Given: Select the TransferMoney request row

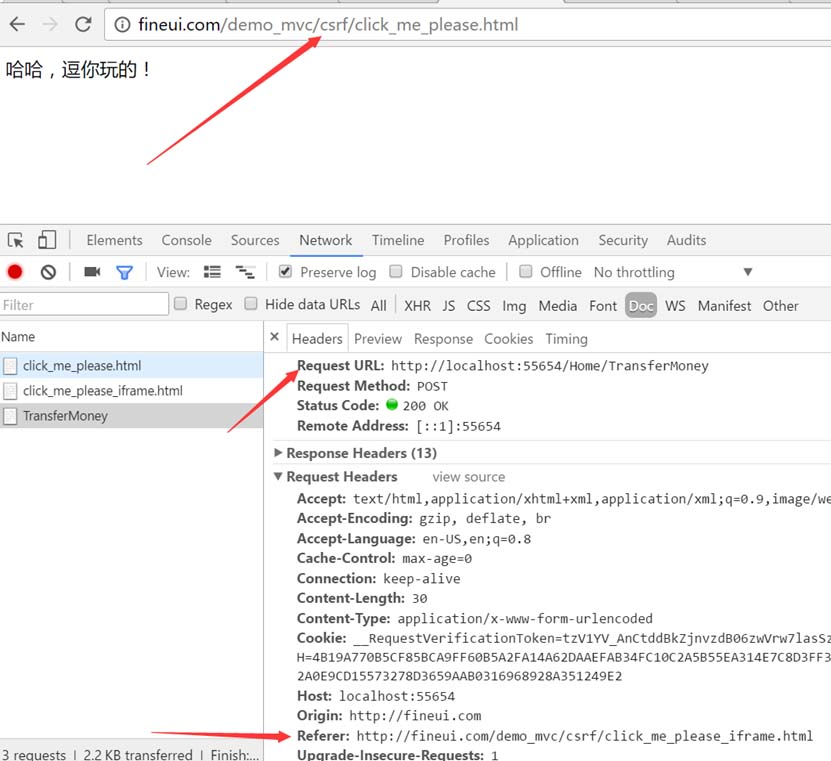Looking at the screenshot, I should click(131, 416).
